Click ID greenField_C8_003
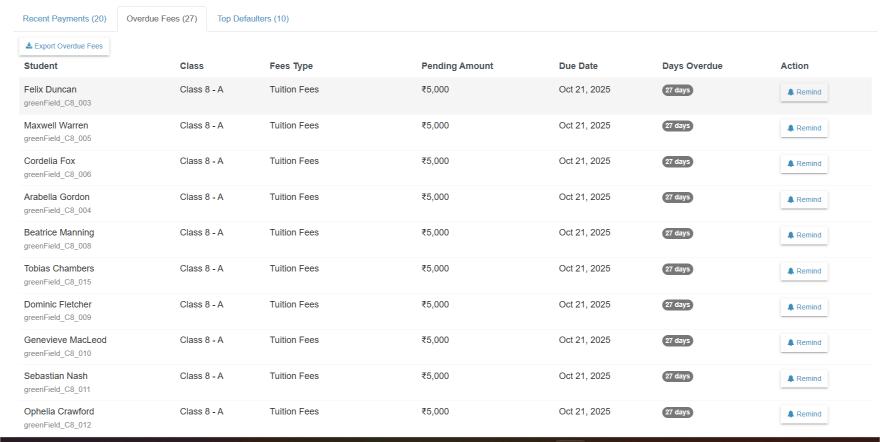Viewport: 880px width, 442px height. coord(57,103)
